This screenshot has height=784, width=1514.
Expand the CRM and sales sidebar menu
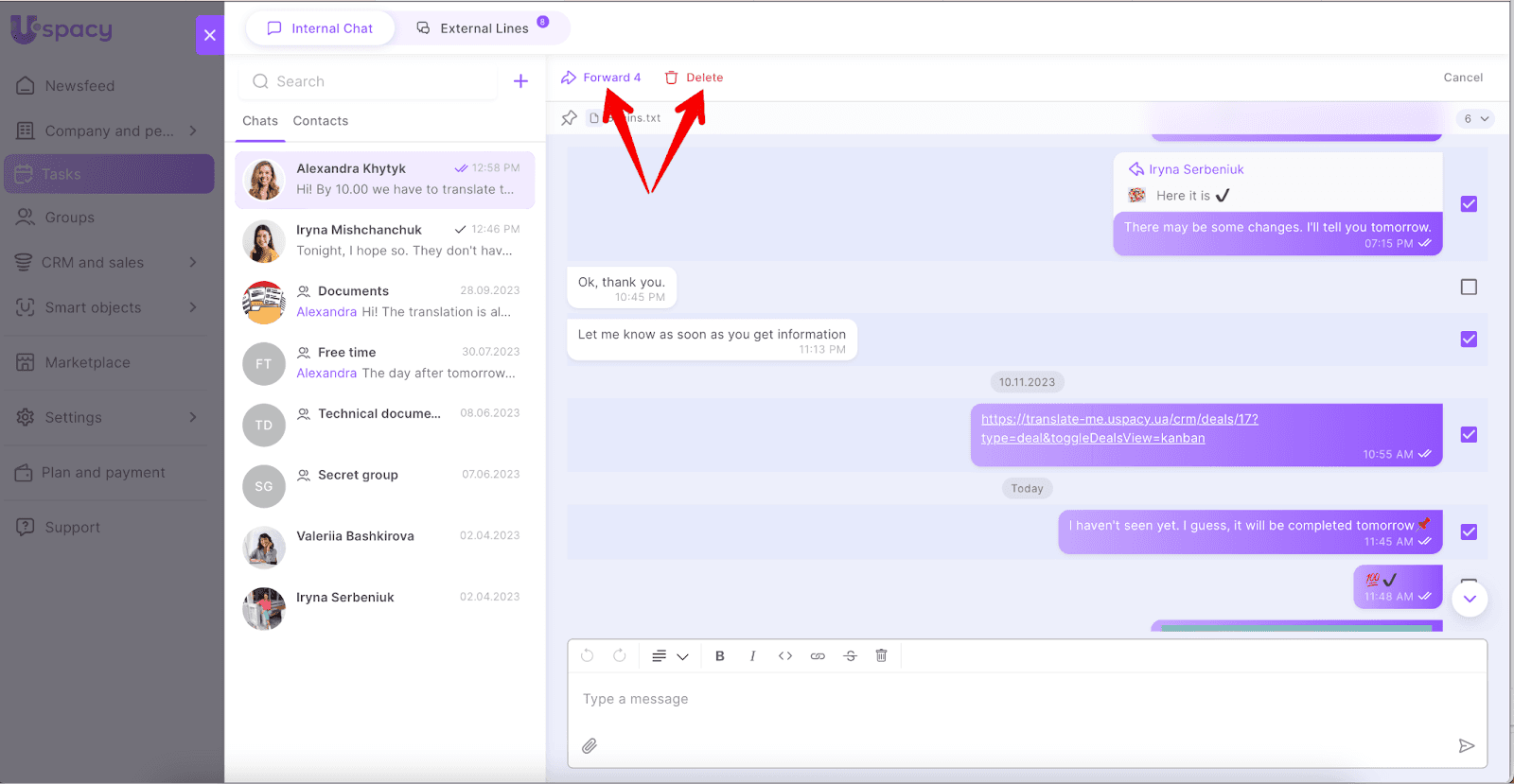(193, 262)
